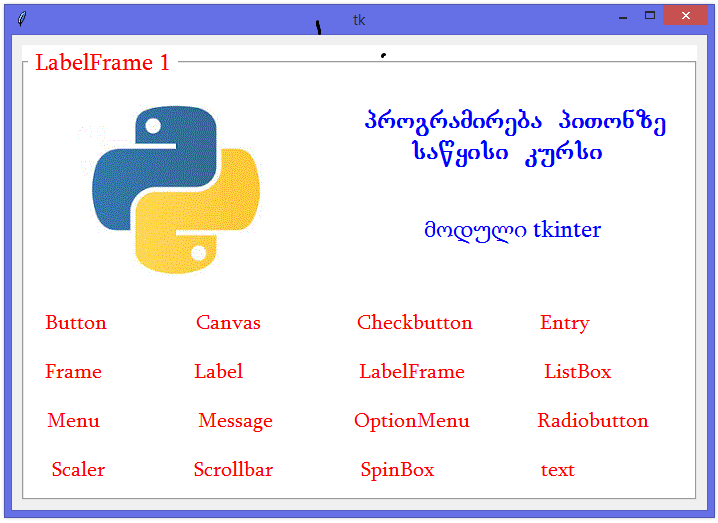Screen dimensions: 718x523
Task: Select the Label text in second row
Action: tap(218, 371)
